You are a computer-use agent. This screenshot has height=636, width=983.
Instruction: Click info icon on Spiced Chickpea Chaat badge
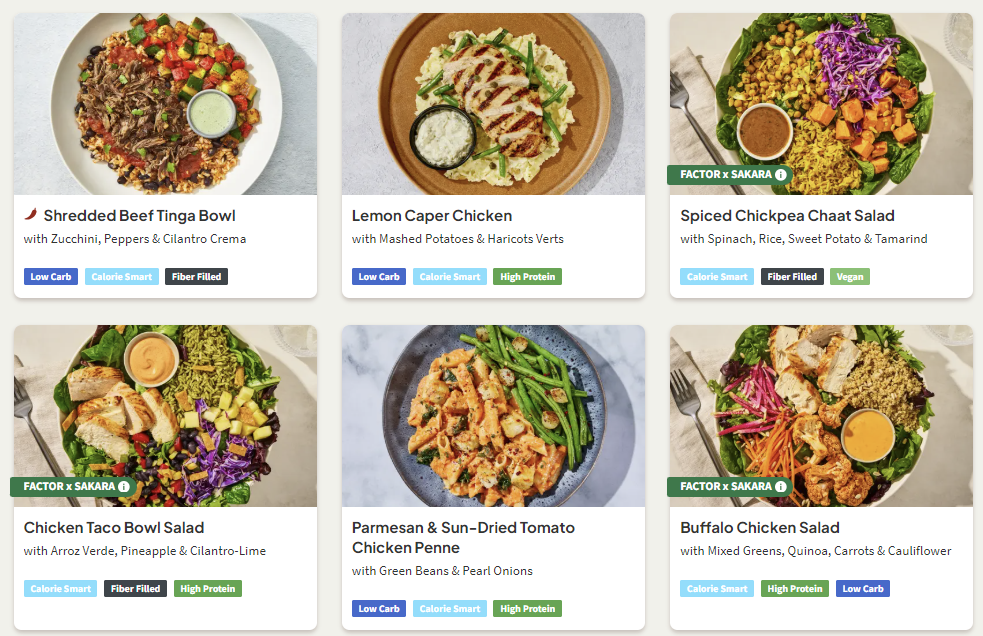[x=781, y=174]
